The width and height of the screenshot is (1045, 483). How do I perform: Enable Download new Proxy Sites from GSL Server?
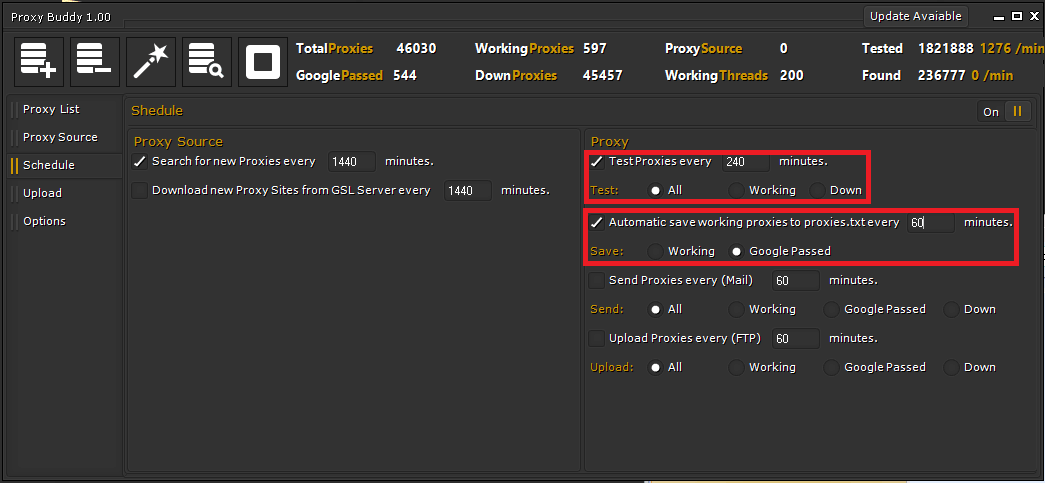coord(139,191)
